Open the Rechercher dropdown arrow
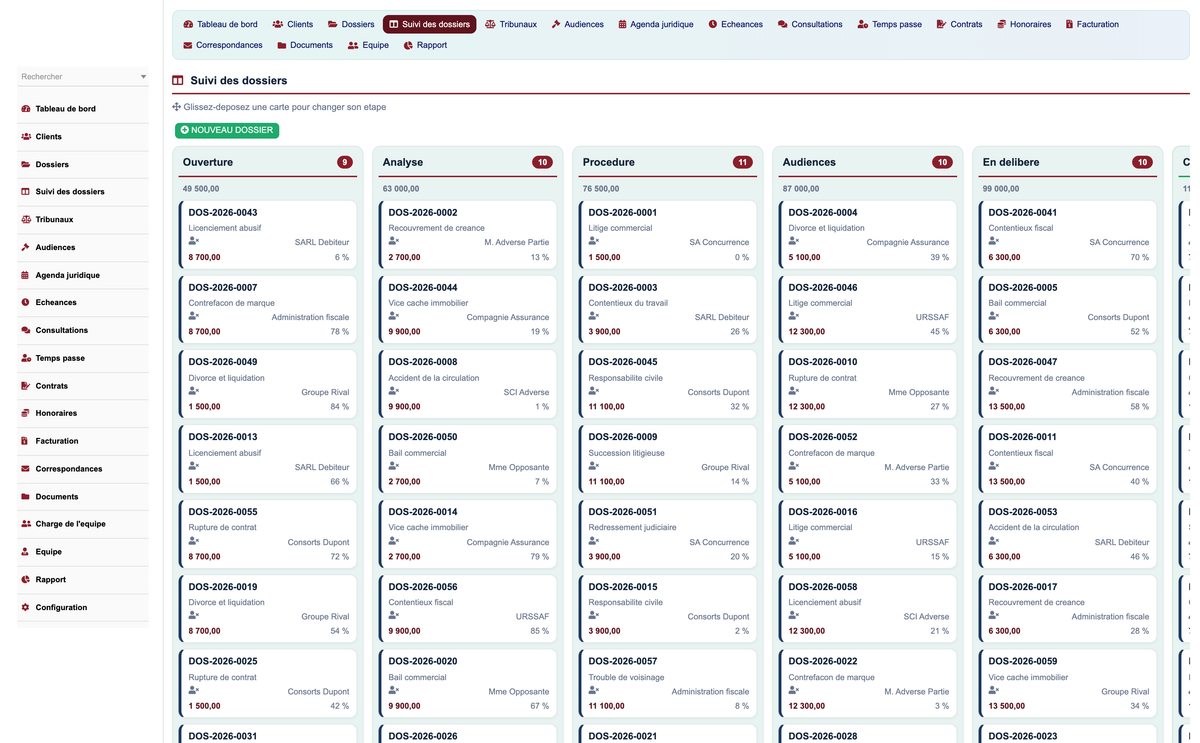The width and height of the screenshot is (1200, 743). tap(143, 77)
